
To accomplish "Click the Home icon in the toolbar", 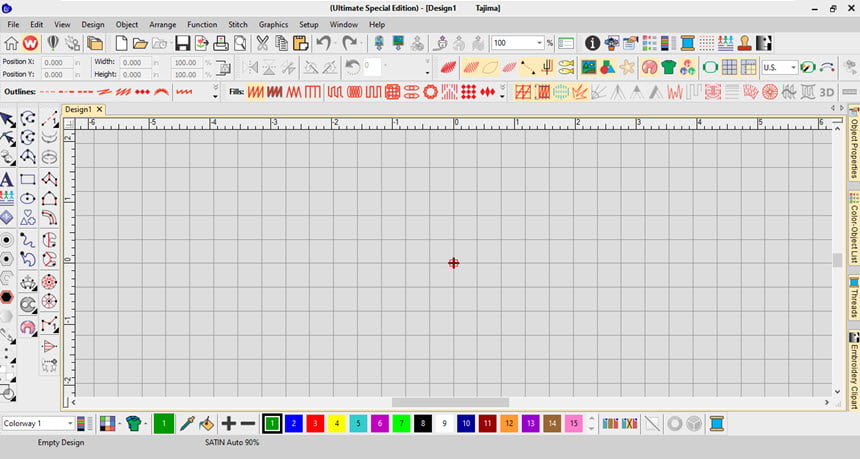I will [11, 44].
